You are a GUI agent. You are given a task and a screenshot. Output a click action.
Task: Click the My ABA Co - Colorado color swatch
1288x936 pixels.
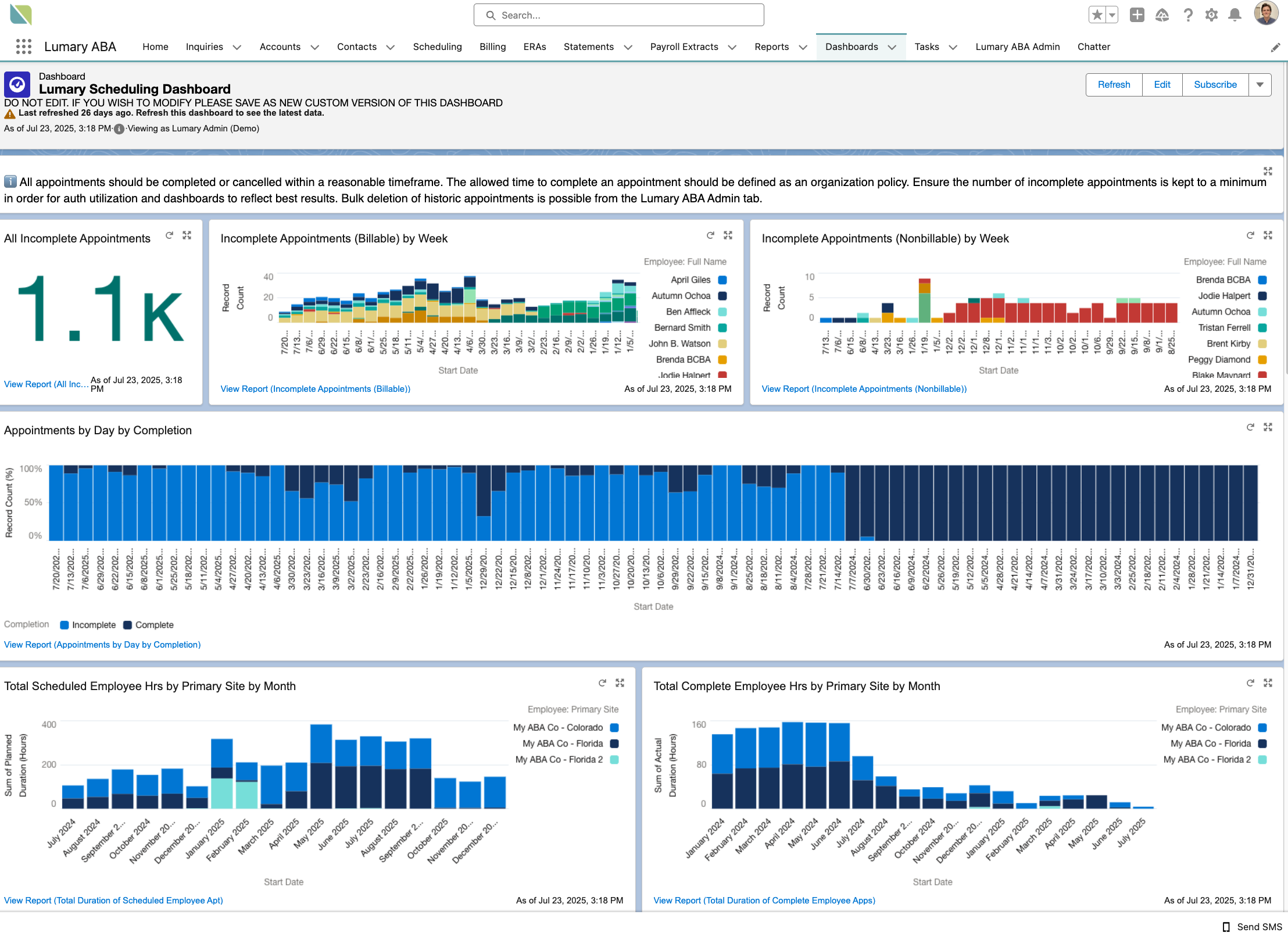614,728
